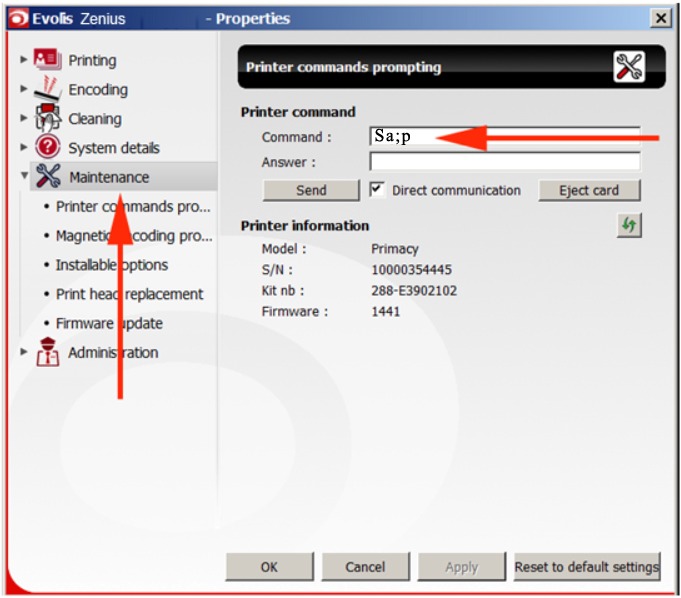Click Reset to default settings button
This screenshot has height=598, width=681.
click(x=586, y=567)
